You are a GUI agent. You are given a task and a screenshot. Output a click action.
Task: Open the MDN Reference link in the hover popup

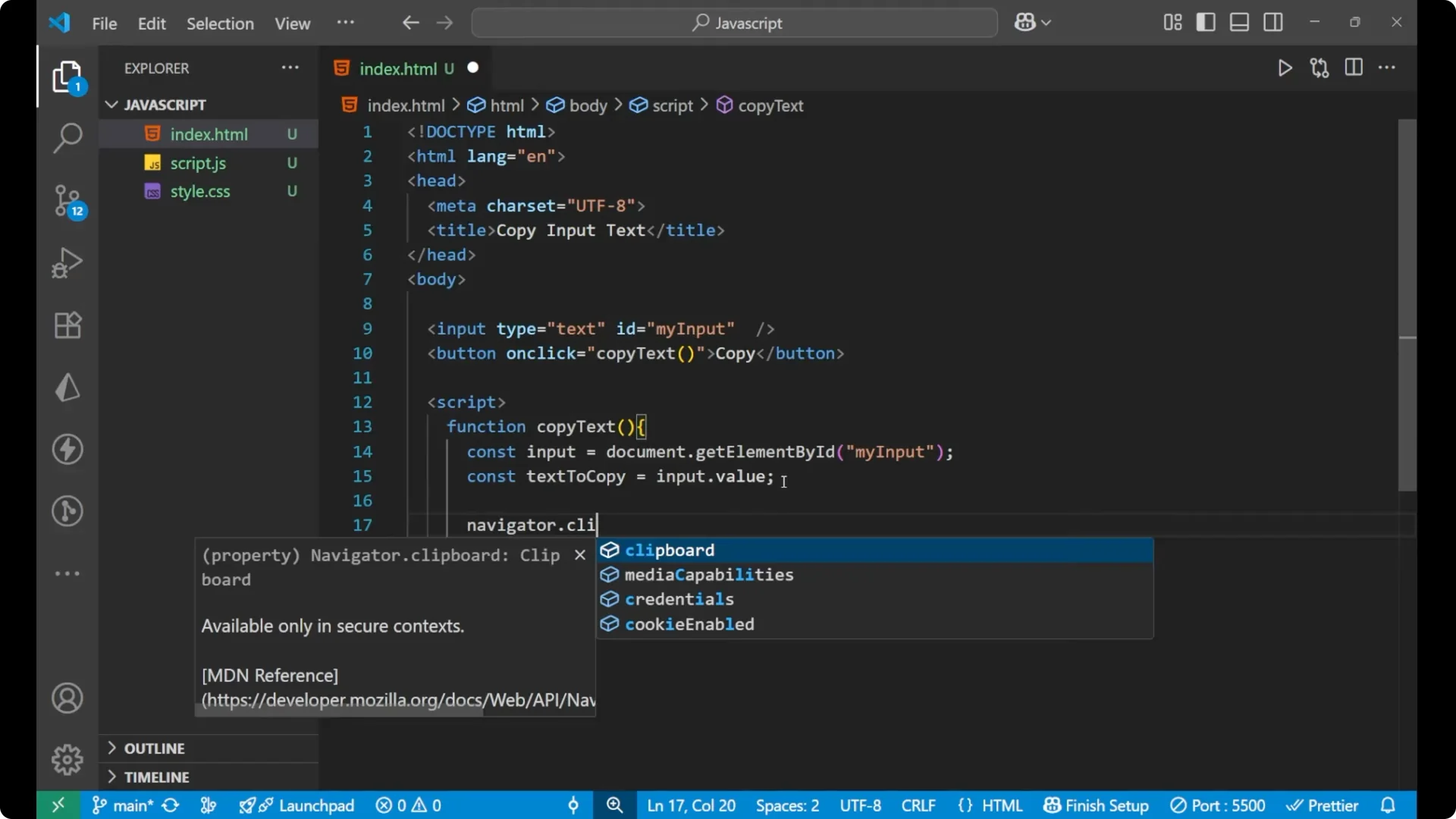269,675
